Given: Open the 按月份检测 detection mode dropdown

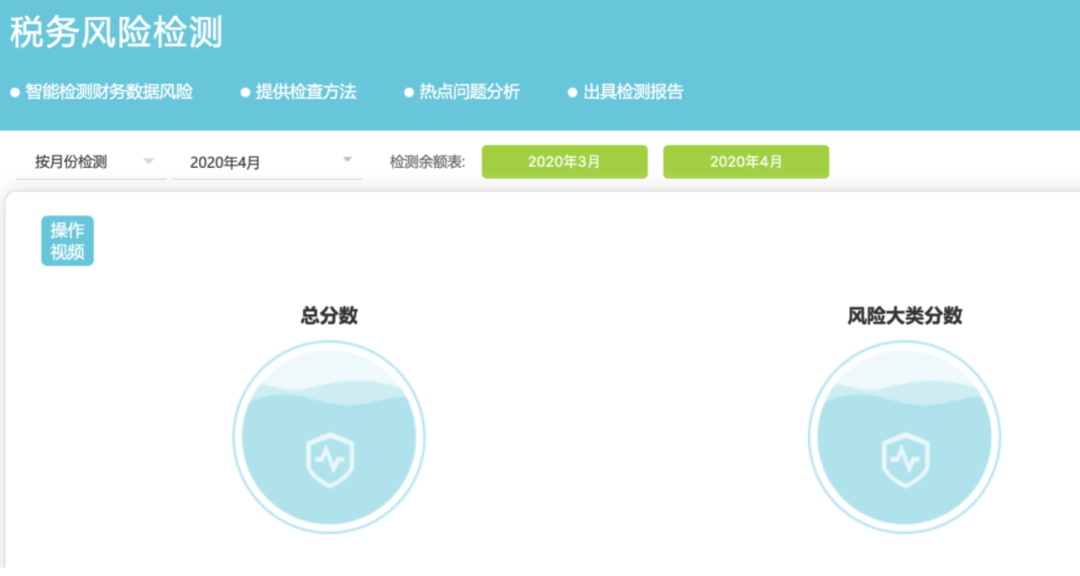Looking at the screenshot, I should [x=91, y=162].
